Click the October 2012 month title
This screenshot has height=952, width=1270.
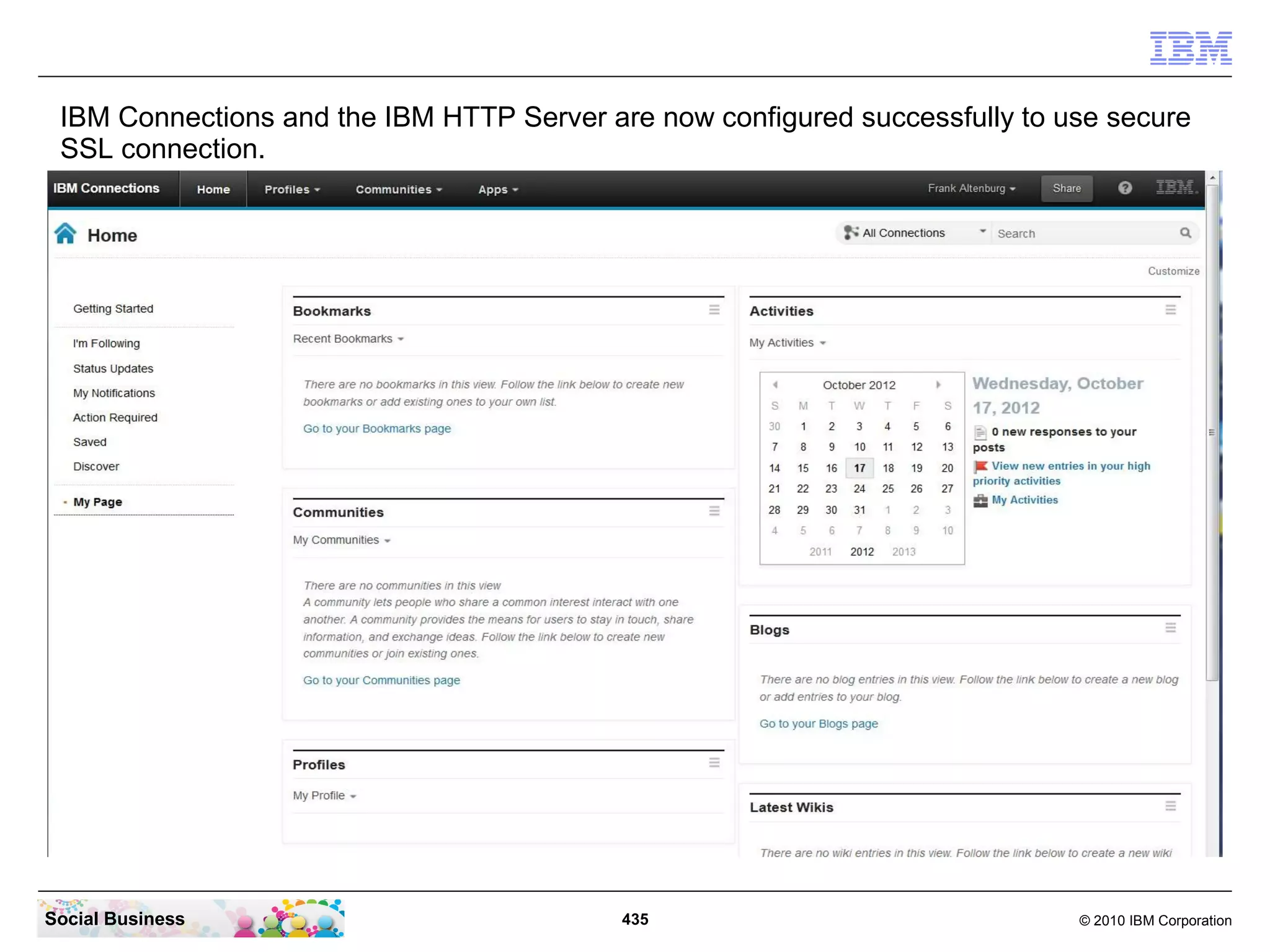tap(859, 386)
